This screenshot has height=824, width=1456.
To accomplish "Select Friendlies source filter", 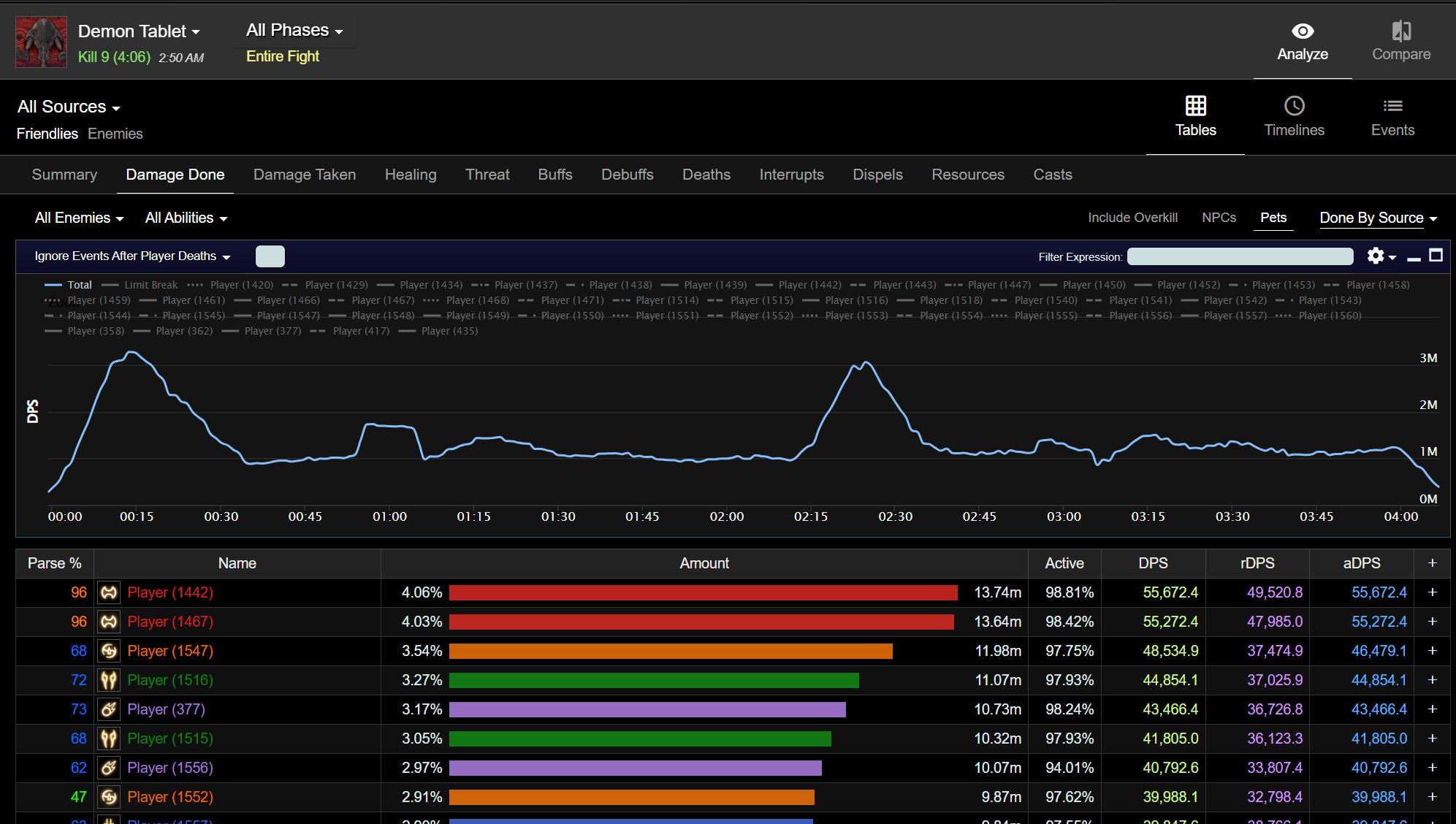I will [47, 134].
